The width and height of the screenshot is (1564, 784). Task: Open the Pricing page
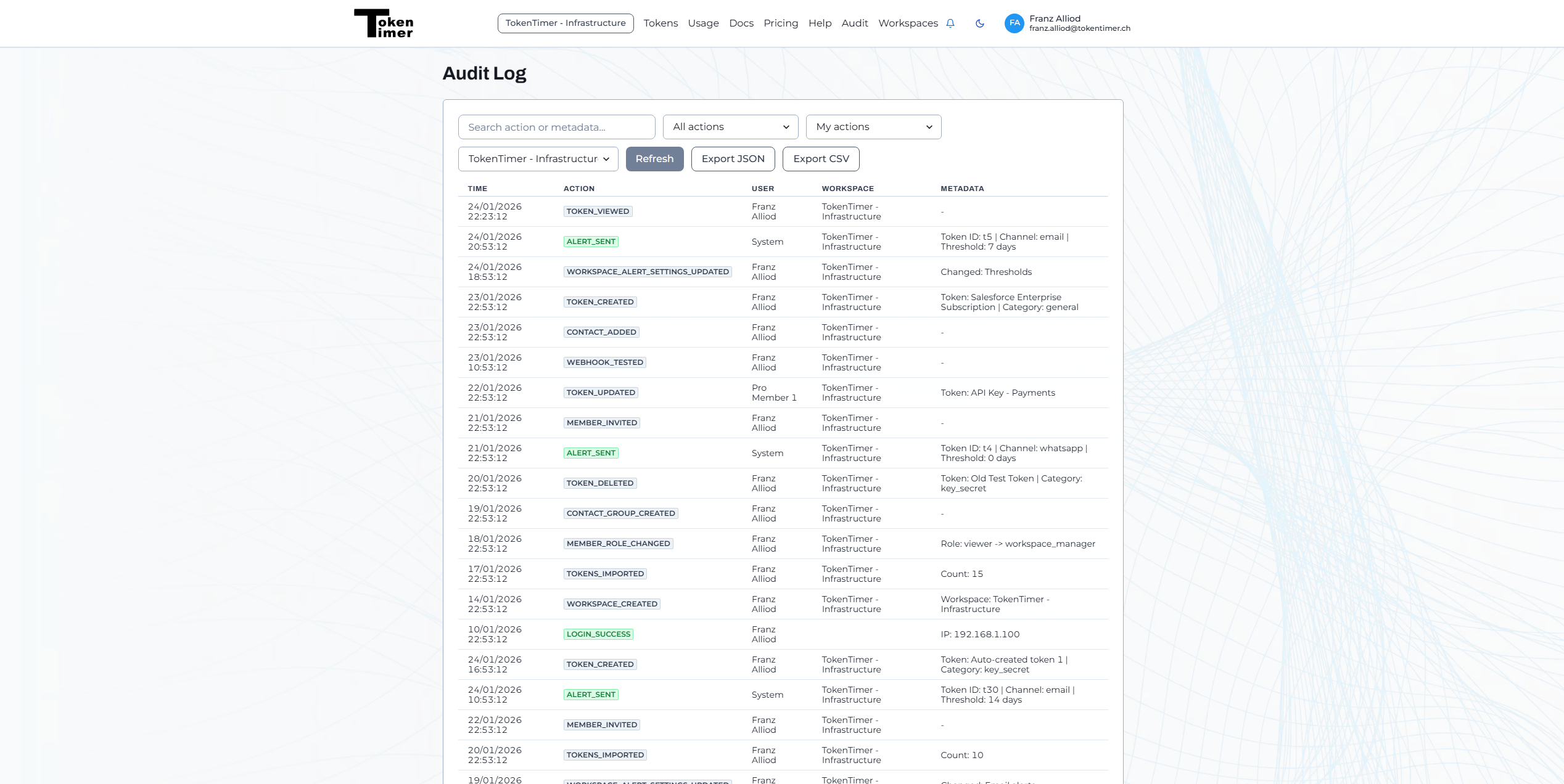click(x=781, y=23)
